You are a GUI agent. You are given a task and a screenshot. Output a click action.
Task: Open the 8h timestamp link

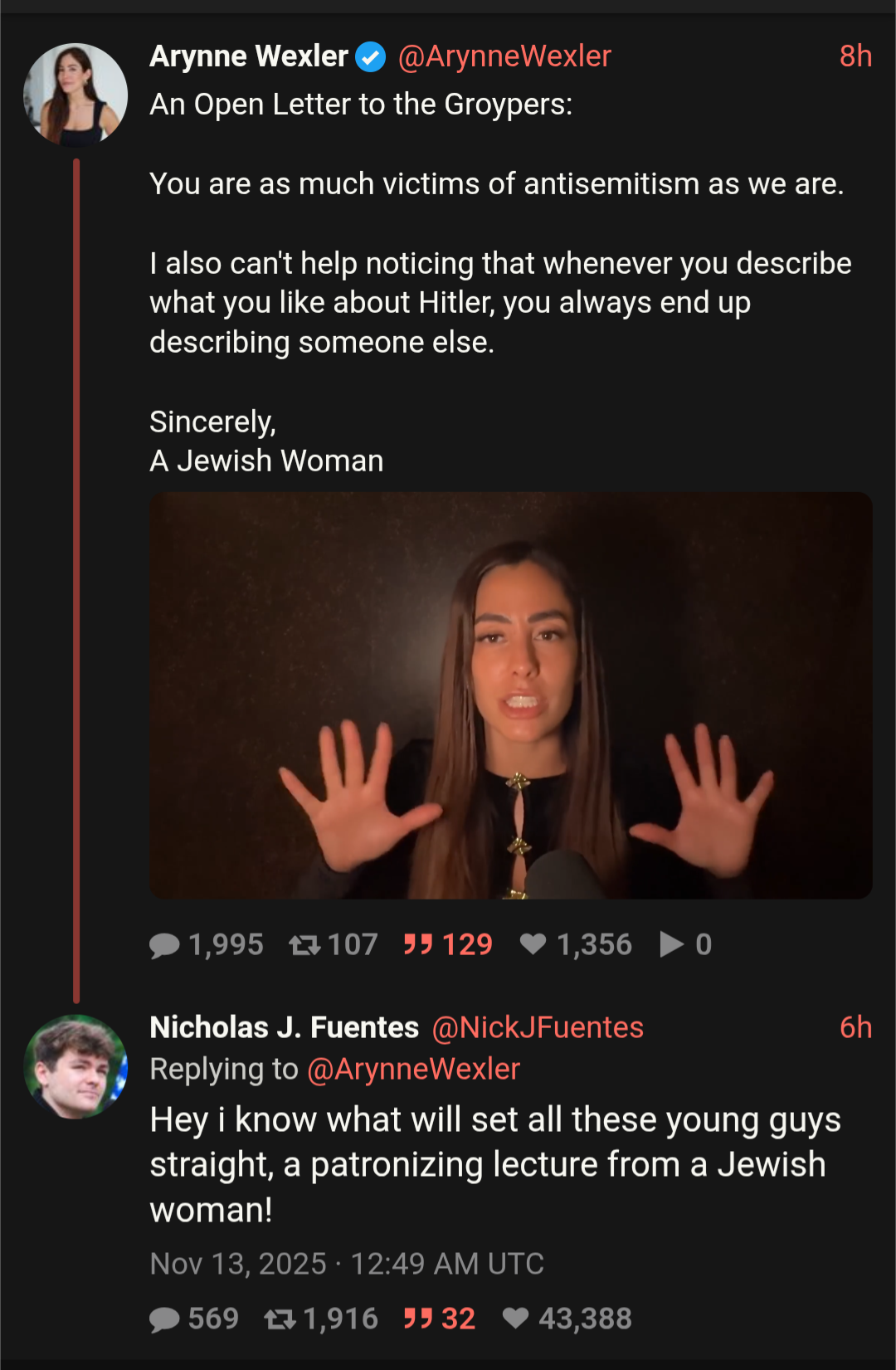(855, 56)
